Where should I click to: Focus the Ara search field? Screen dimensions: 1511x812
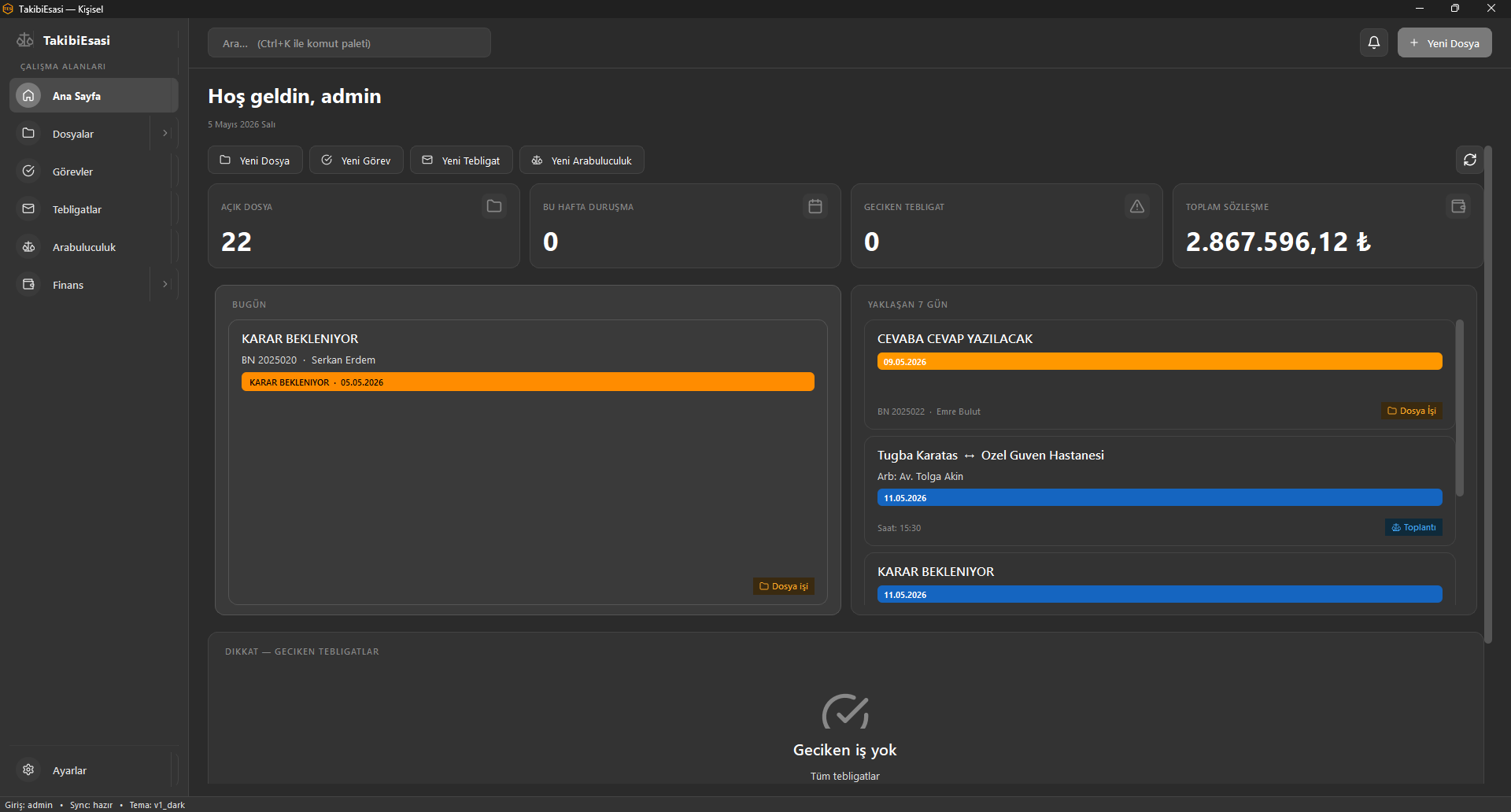coord(349,42)
